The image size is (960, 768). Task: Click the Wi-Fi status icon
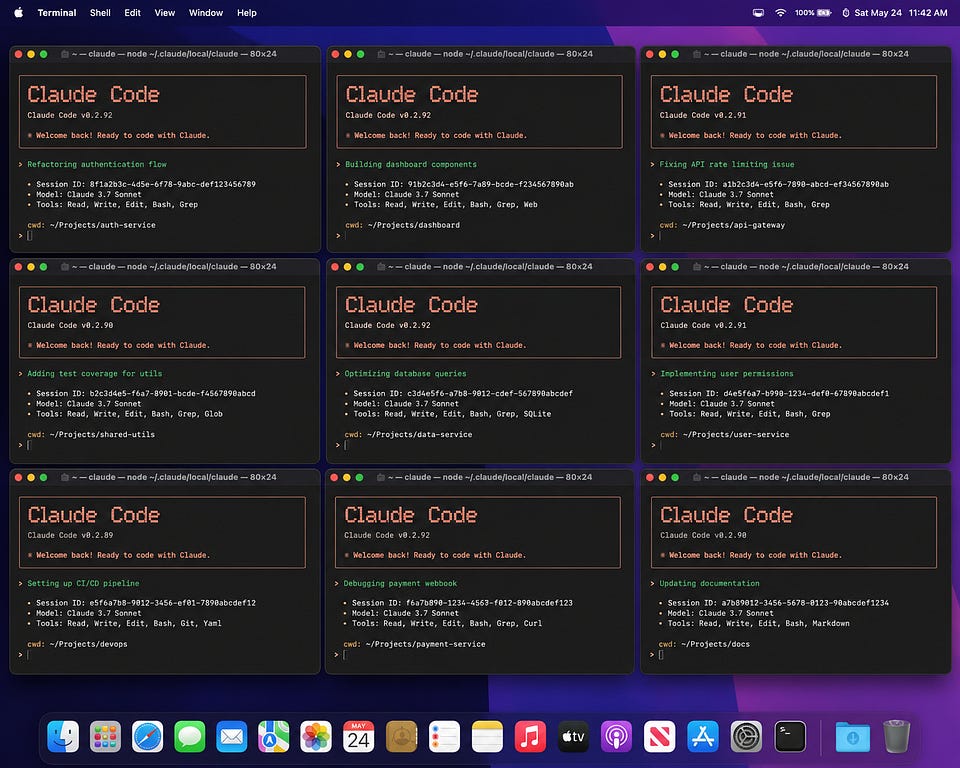pyautogui.click(x=780, y=12)
